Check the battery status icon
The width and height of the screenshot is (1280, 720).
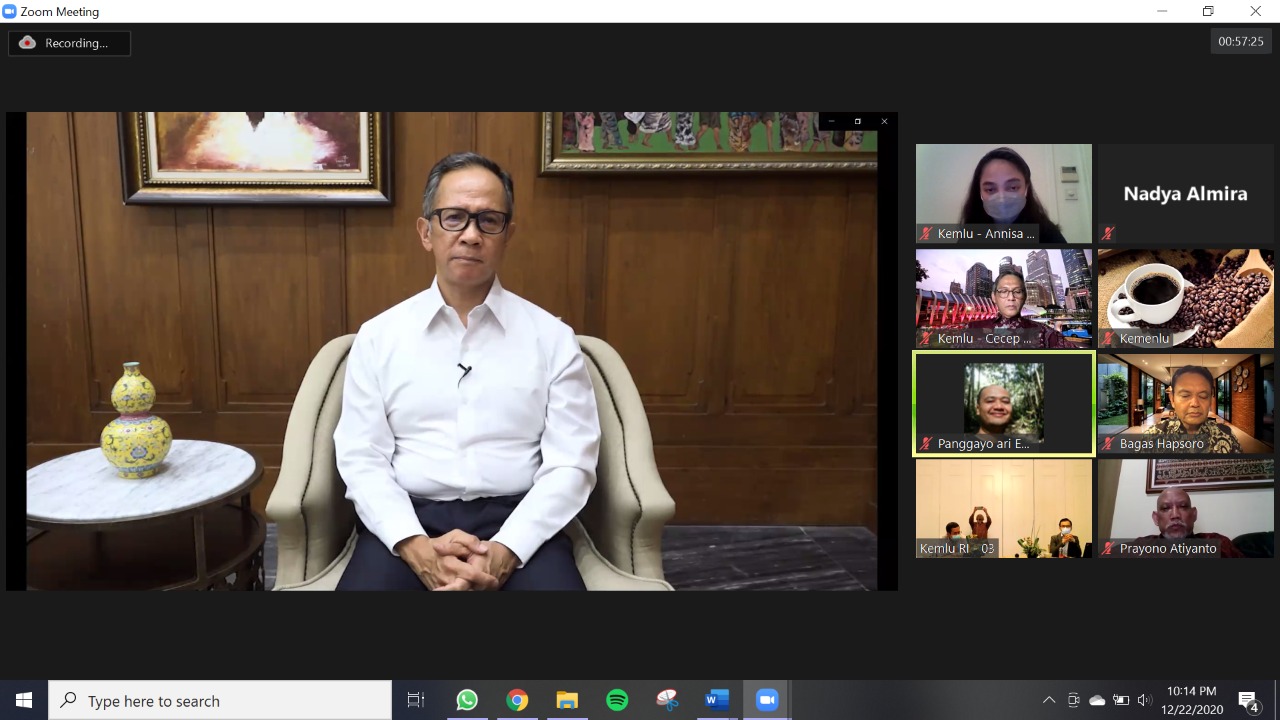[x=1121, y=700]
